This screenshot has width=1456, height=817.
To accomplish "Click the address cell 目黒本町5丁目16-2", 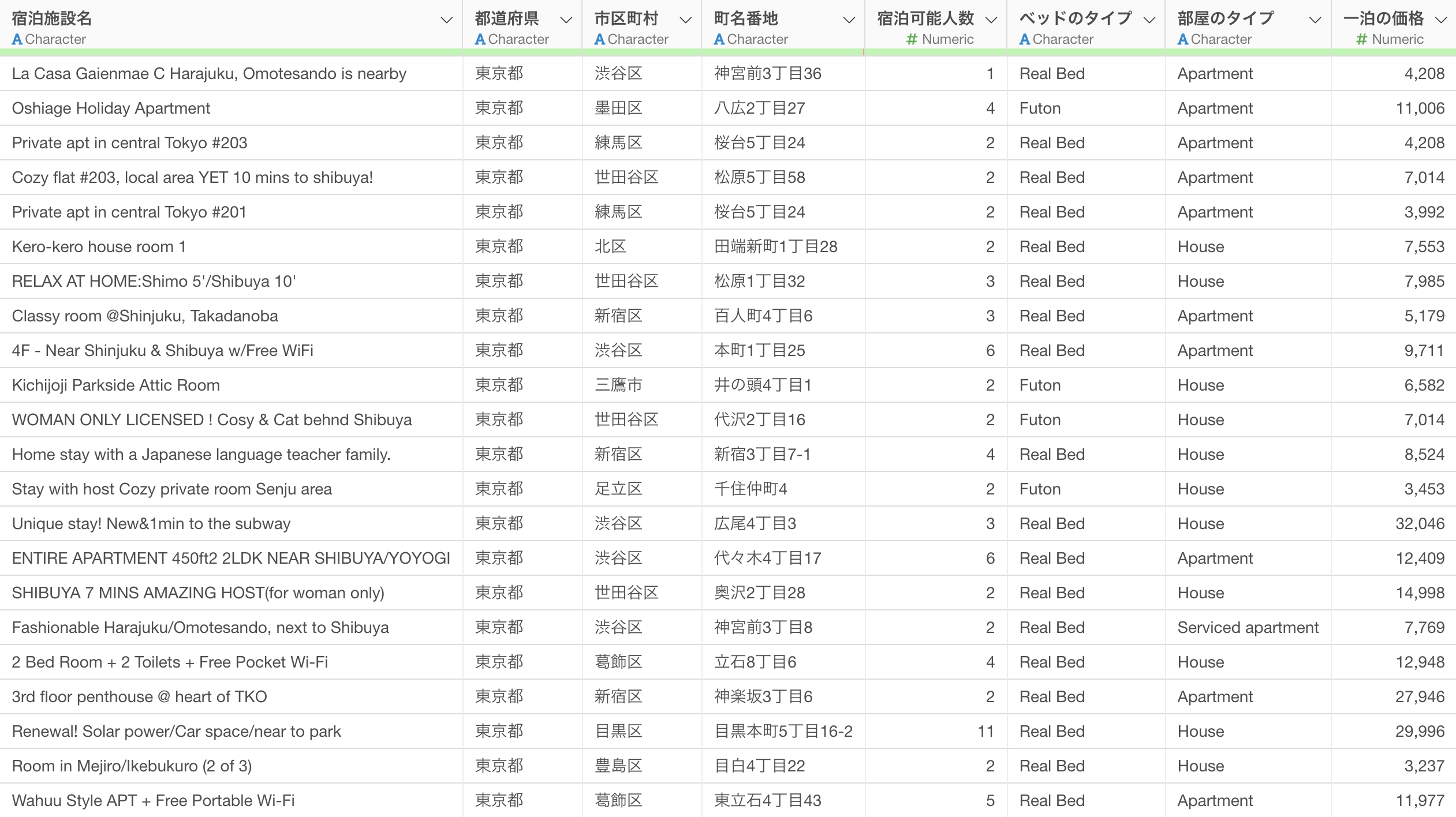I will (783, 731).
